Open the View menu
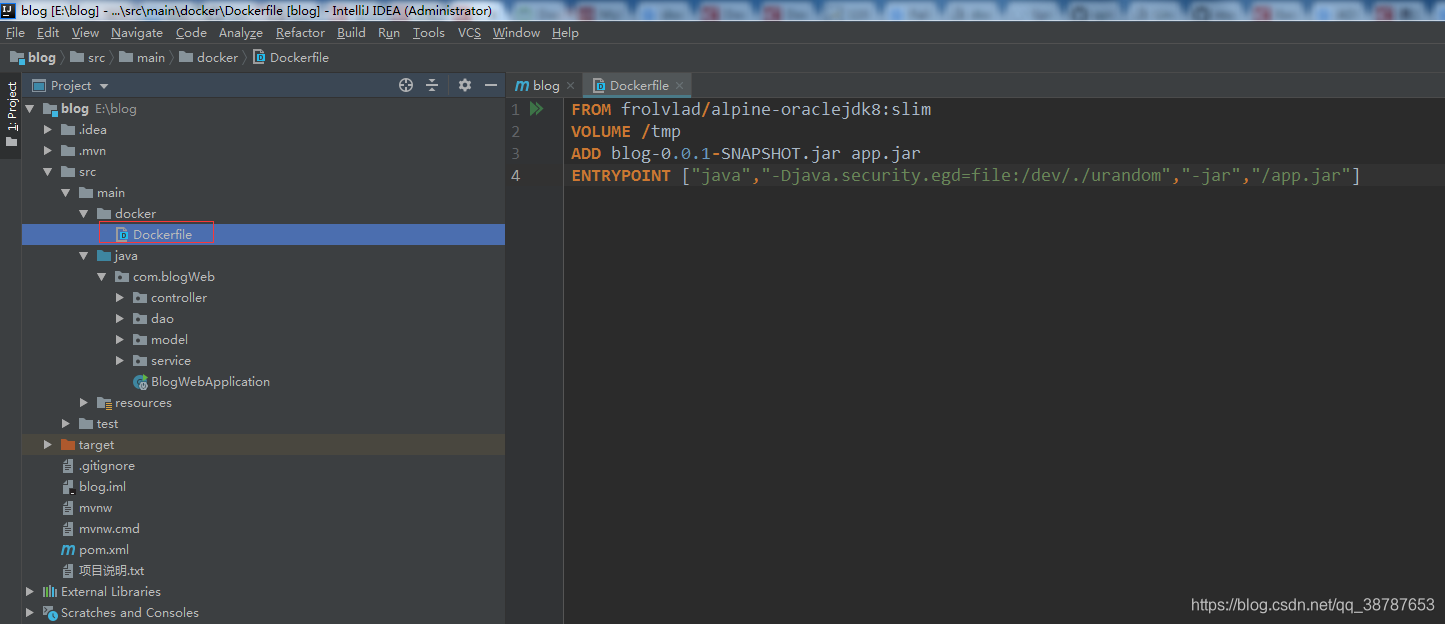This screenshot has height=624, width=1445. pyautogui.click(x=85, y=33)
